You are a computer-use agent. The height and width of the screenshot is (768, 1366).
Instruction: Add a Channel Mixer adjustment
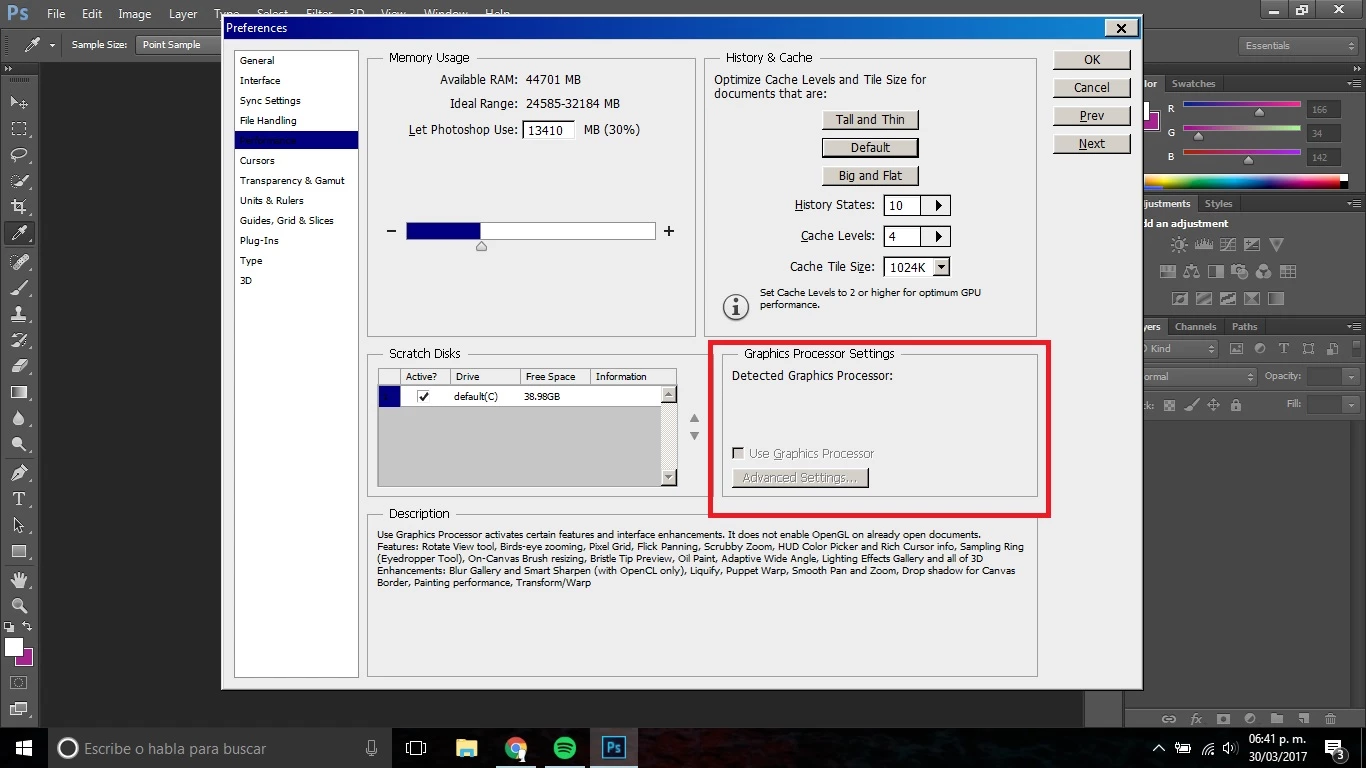[1263, 271]
